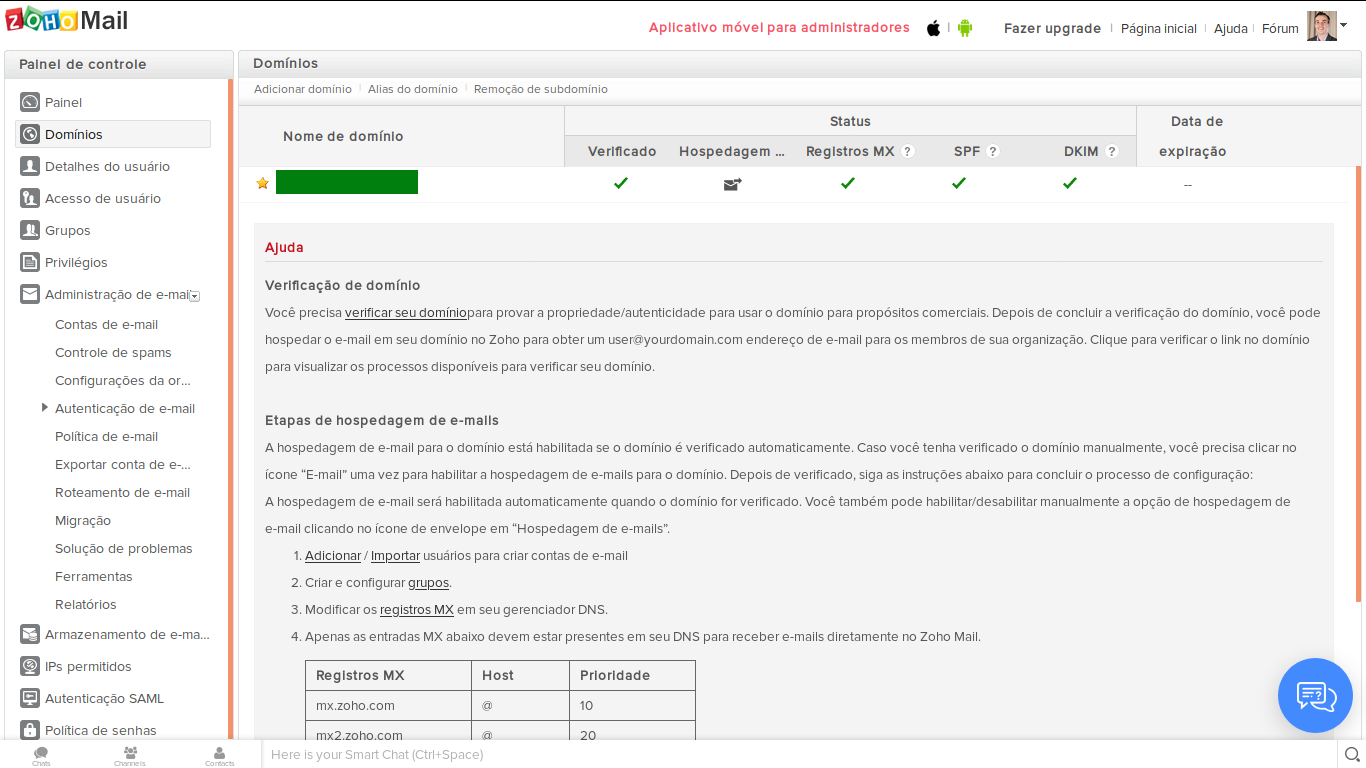This screenshot has width=1366, height=768.
Task: Select Roteamento de e-mail in sidebar
Action: tap(122, 492)
